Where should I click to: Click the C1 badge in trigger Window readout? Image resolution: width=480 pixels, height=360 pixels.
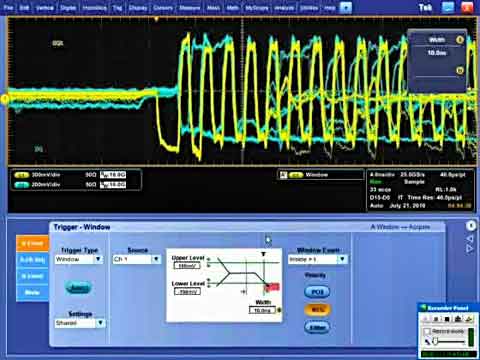coord(296,175)
